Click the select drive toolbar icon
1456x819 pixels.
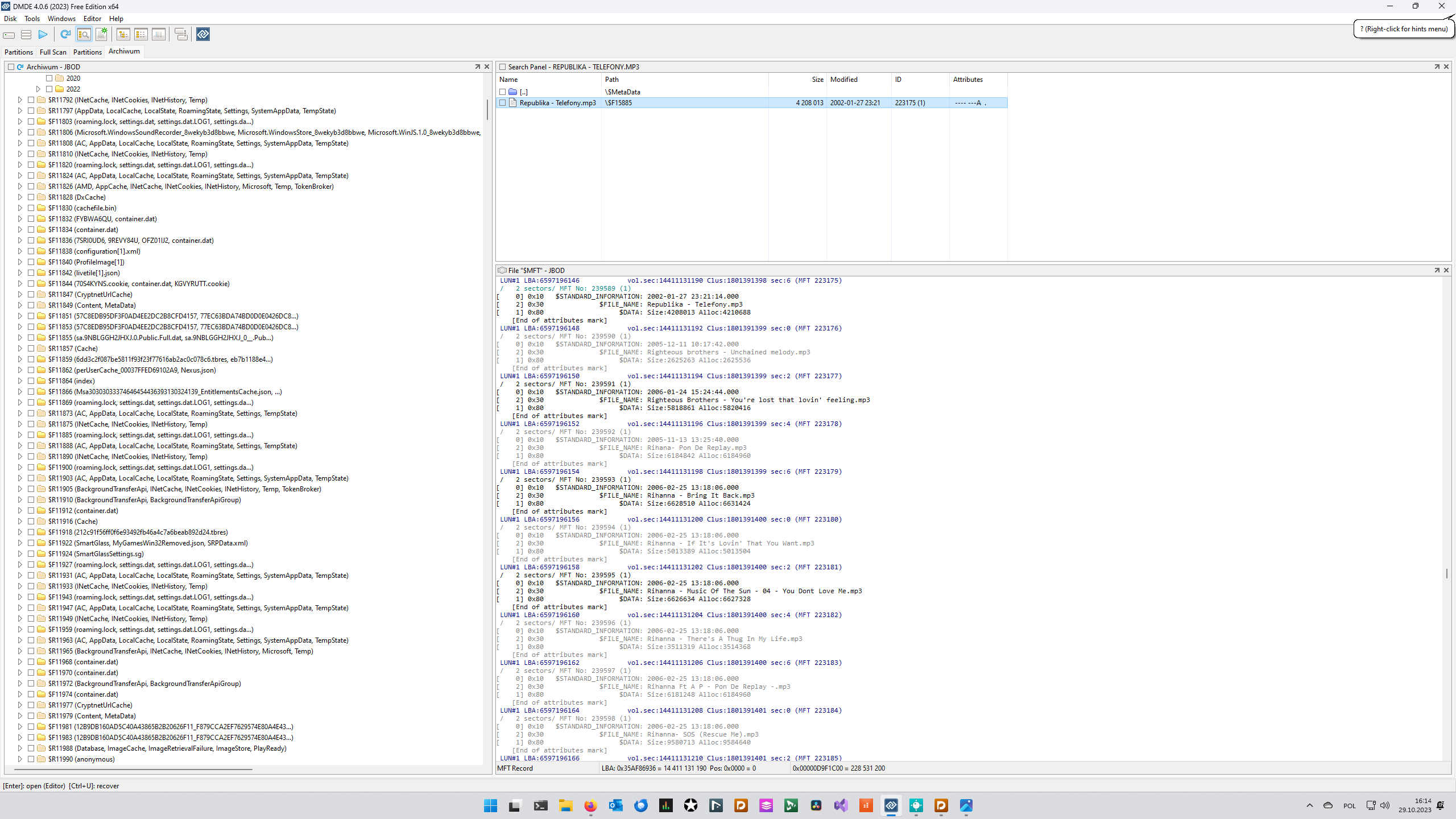[9, 35]
